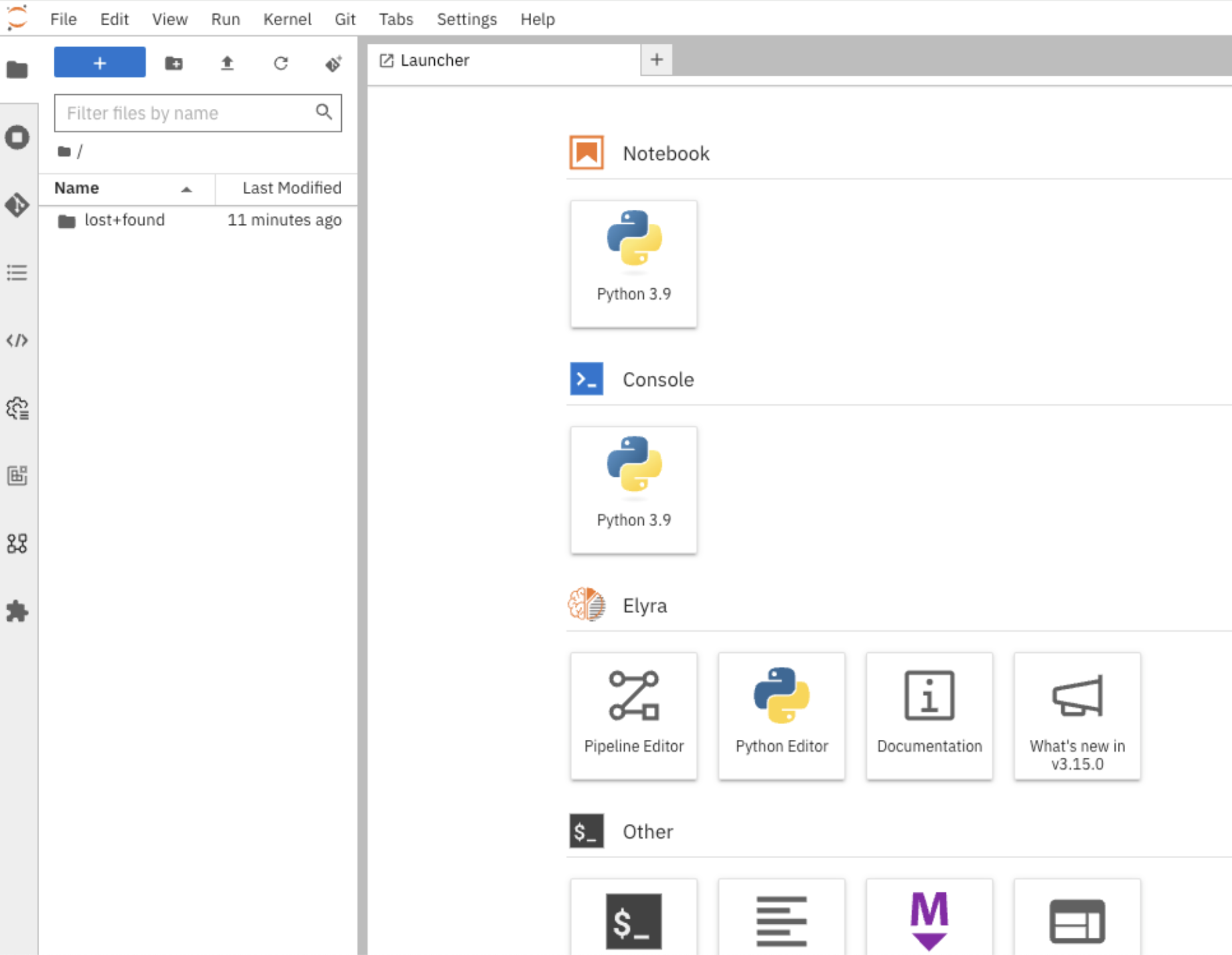Click the Git clone icon in toolbar

[333, 63]
